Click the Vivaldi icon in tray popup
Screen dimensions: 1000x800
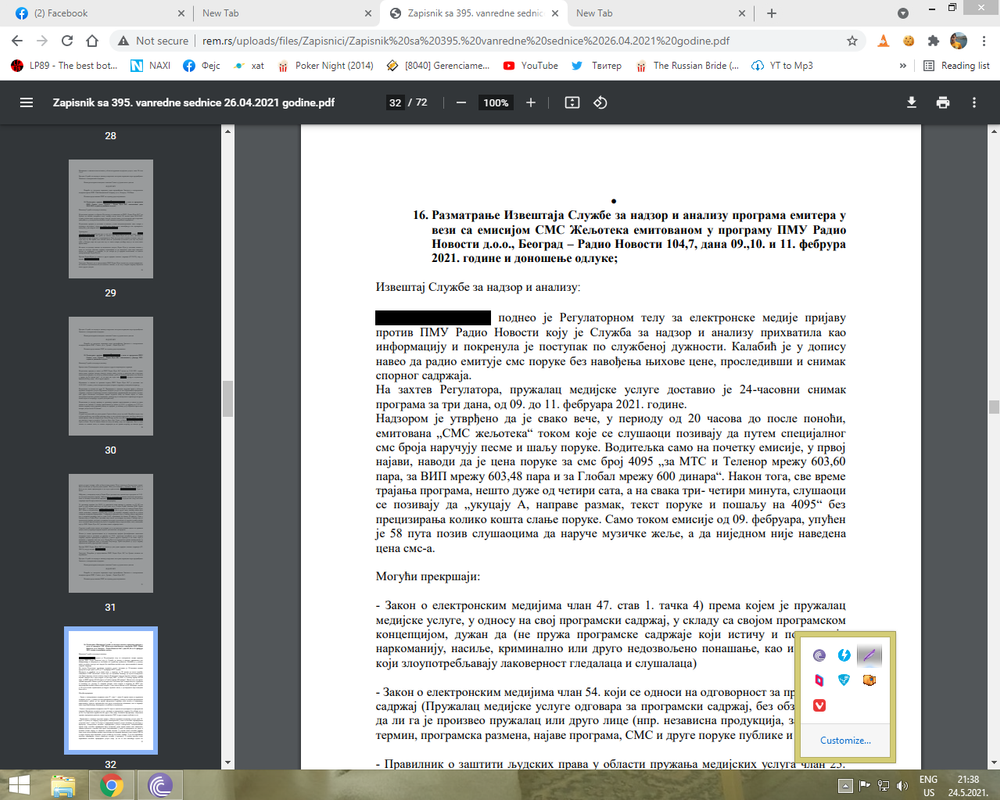tap(820, 705)
